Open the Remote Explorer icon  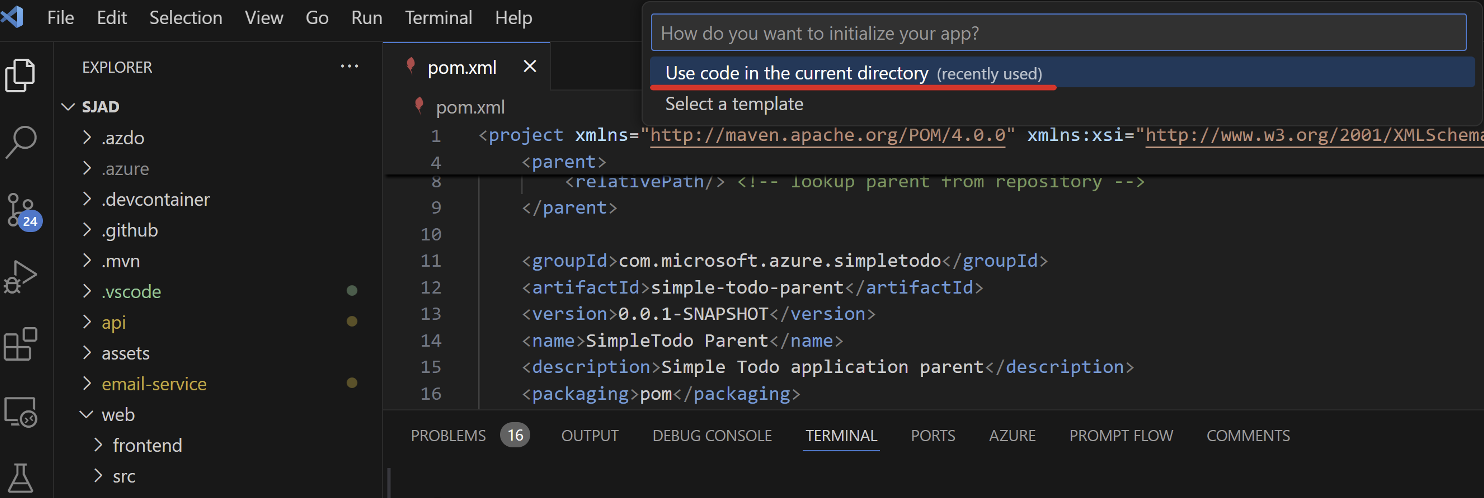21,411
